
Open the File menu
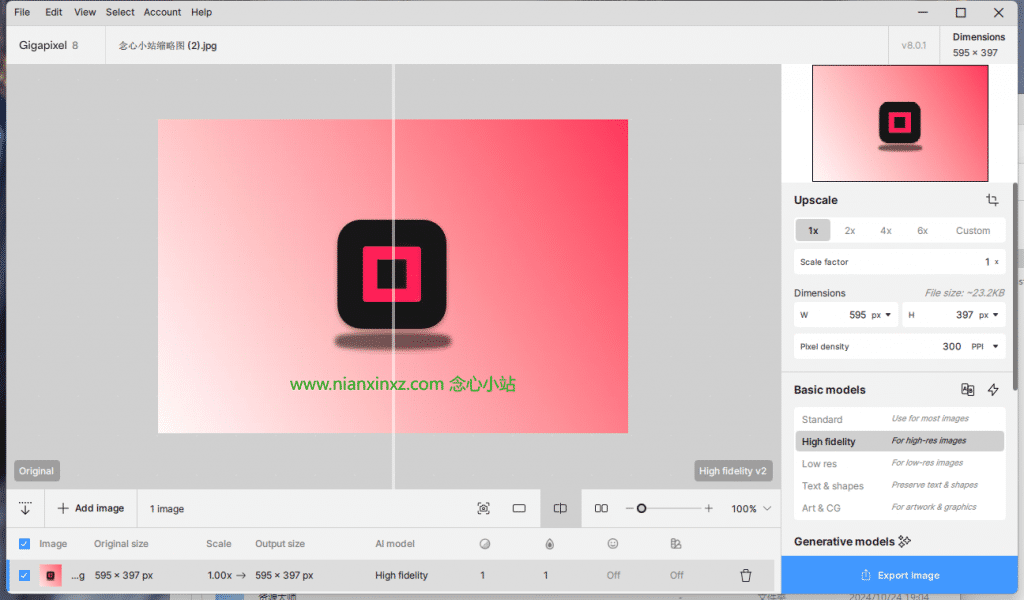[x=22, y=12]
